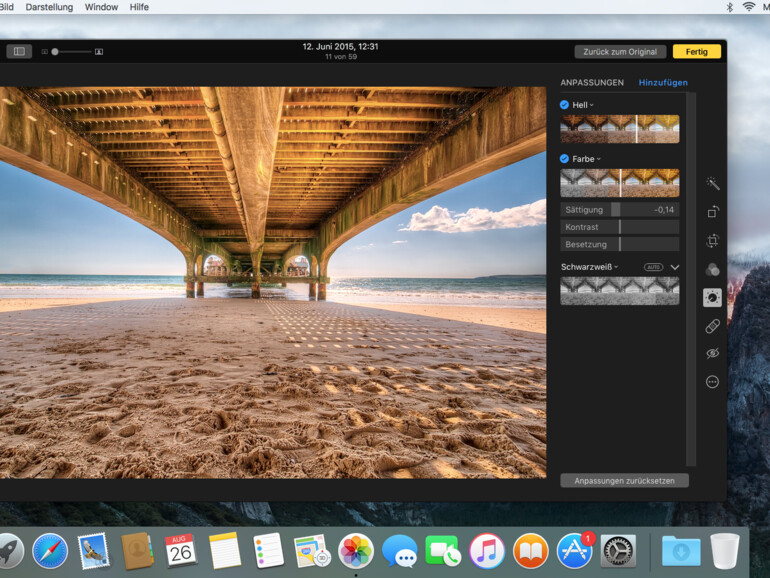Open the Darstellung menu
Viewport: 770px width, 578px height.
point(49,7)
